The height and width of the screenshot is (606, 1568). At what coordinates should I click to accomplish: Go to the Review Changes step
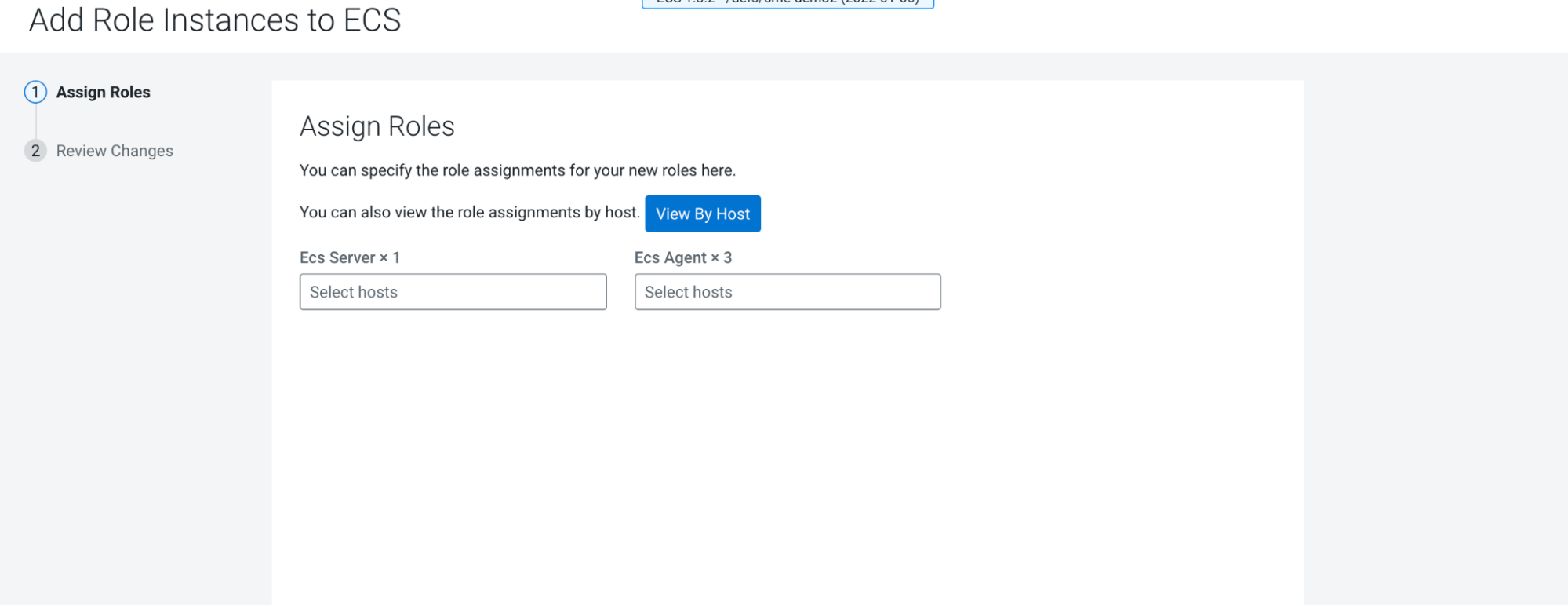115,151
